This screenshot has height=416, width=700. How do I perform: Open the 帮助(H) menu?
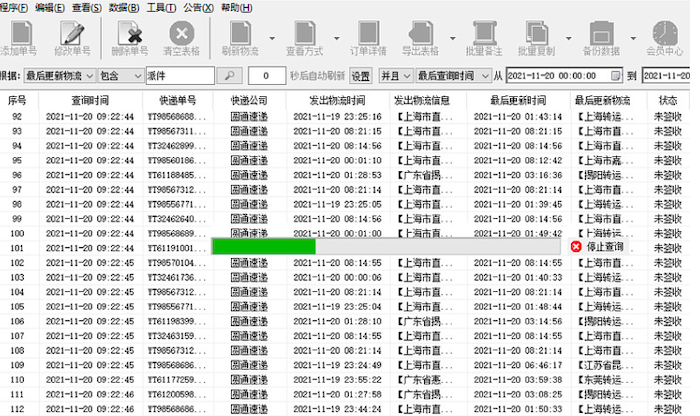pos(236,8)
